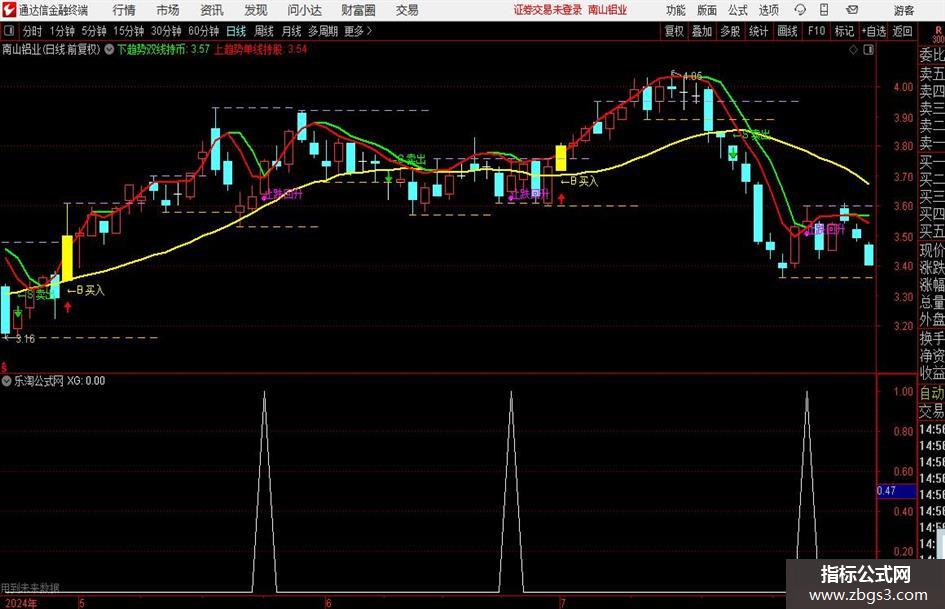Viewport: 945px width, 609px height.
Task: Select the 周线 weekly chart tab
Action: 264,31
